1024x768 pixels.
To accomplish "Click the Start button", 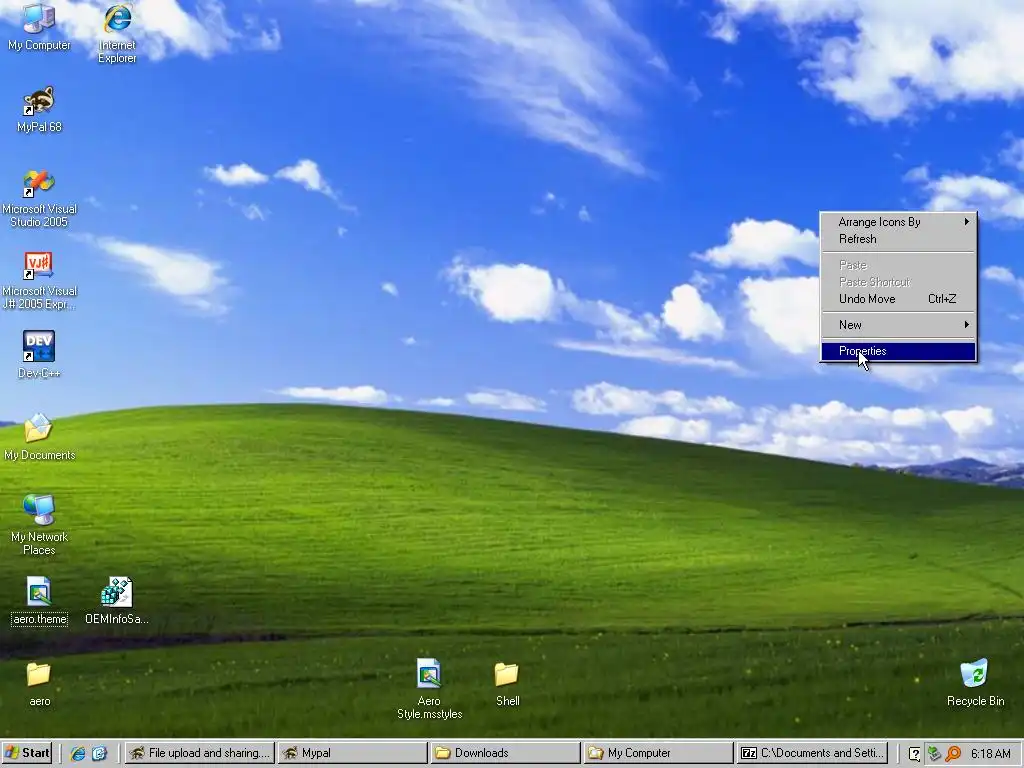I will [27, 753].
